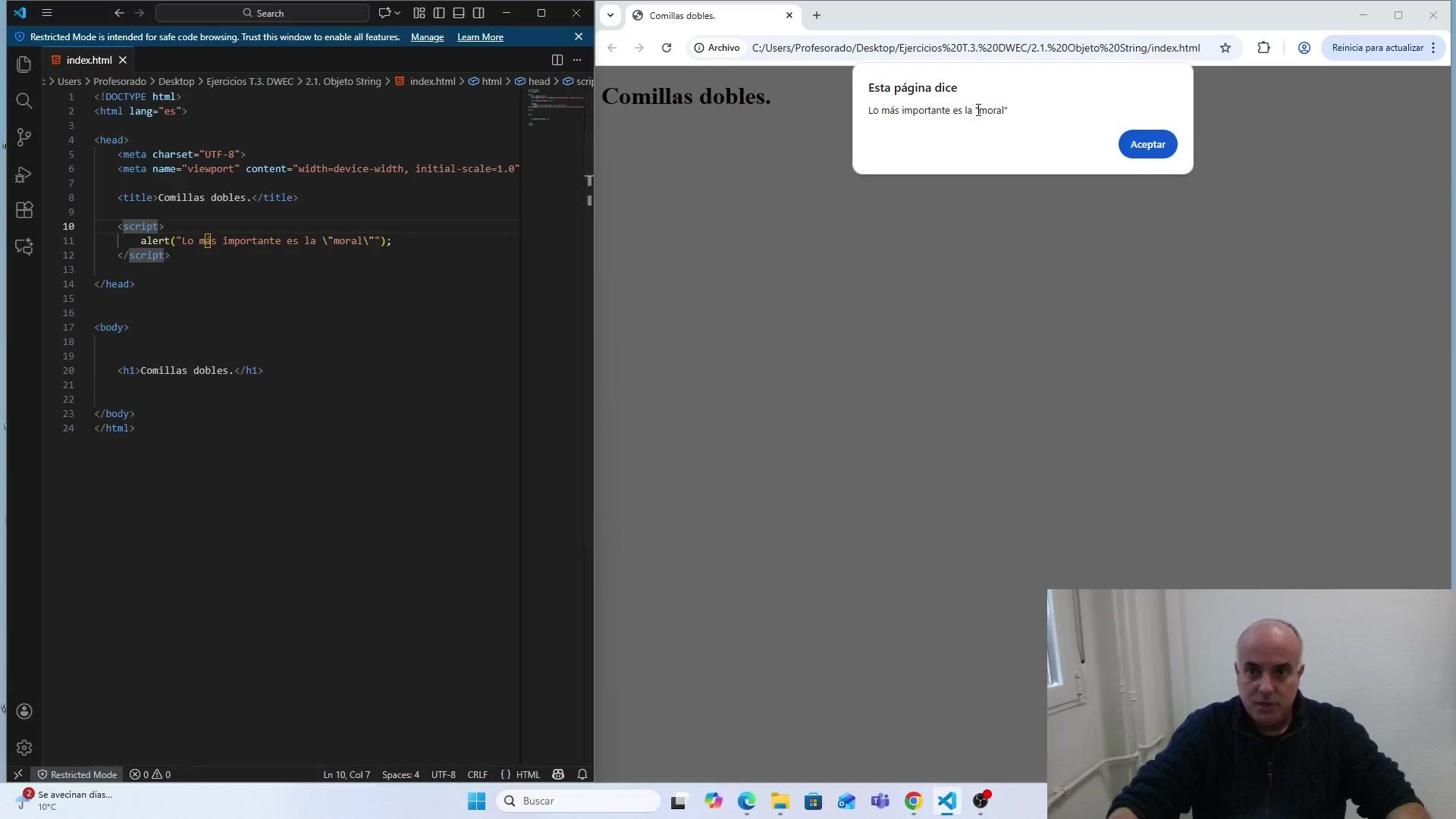
Task: Open the Learn More link
Action: pyautogui.click(x=480, y=37)
